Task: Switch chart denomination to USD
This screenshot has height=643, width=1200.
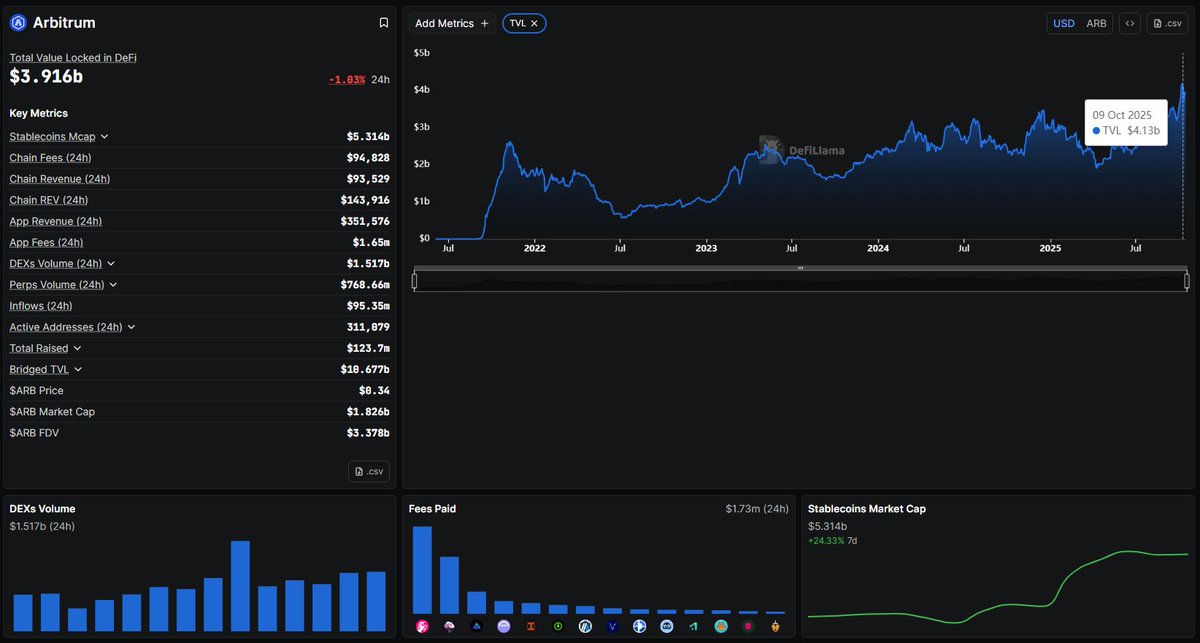Action: tap(1064, 23)
